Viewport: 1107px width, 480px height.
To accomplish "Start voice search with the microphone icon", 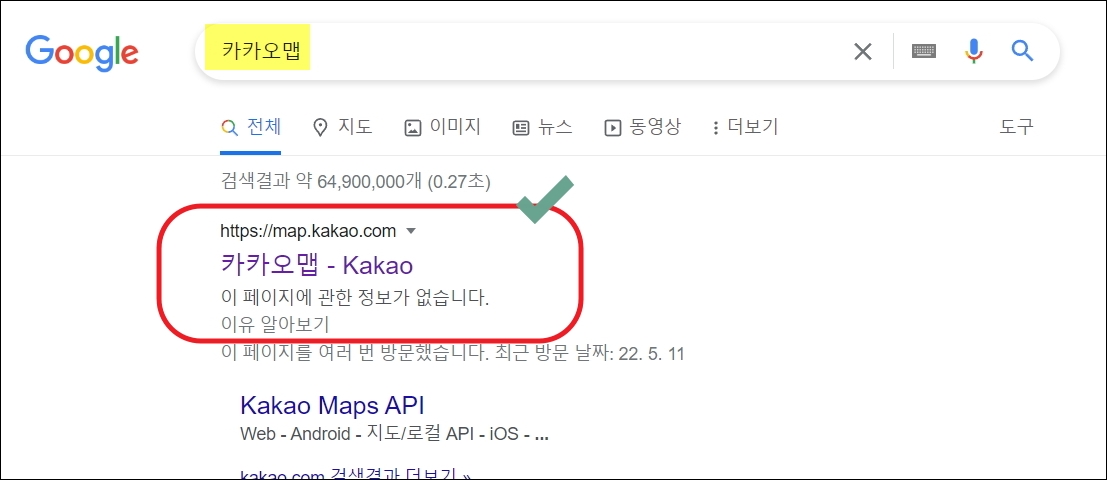I will [974, 51].
